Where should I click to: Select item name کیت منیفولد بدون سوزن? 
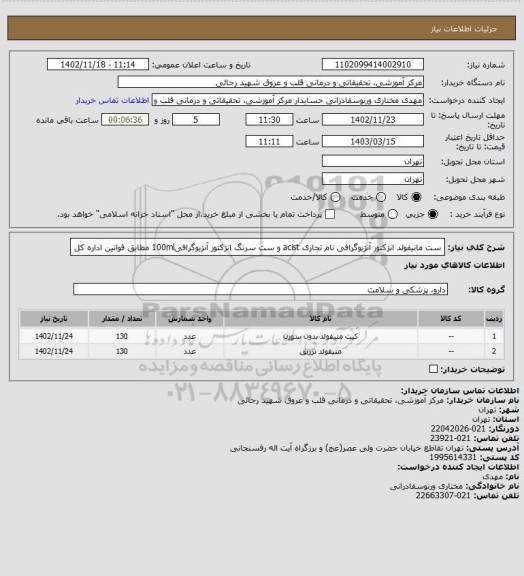point(321,336)
